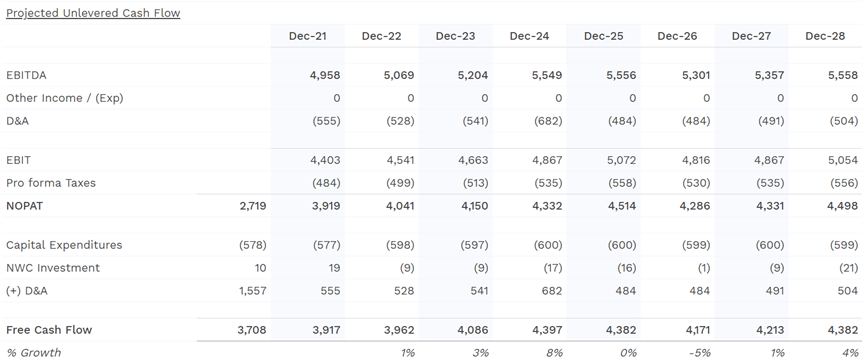Click the Dec-28 column header
This screenshot has height=362, width=862.
coord(825,36)
